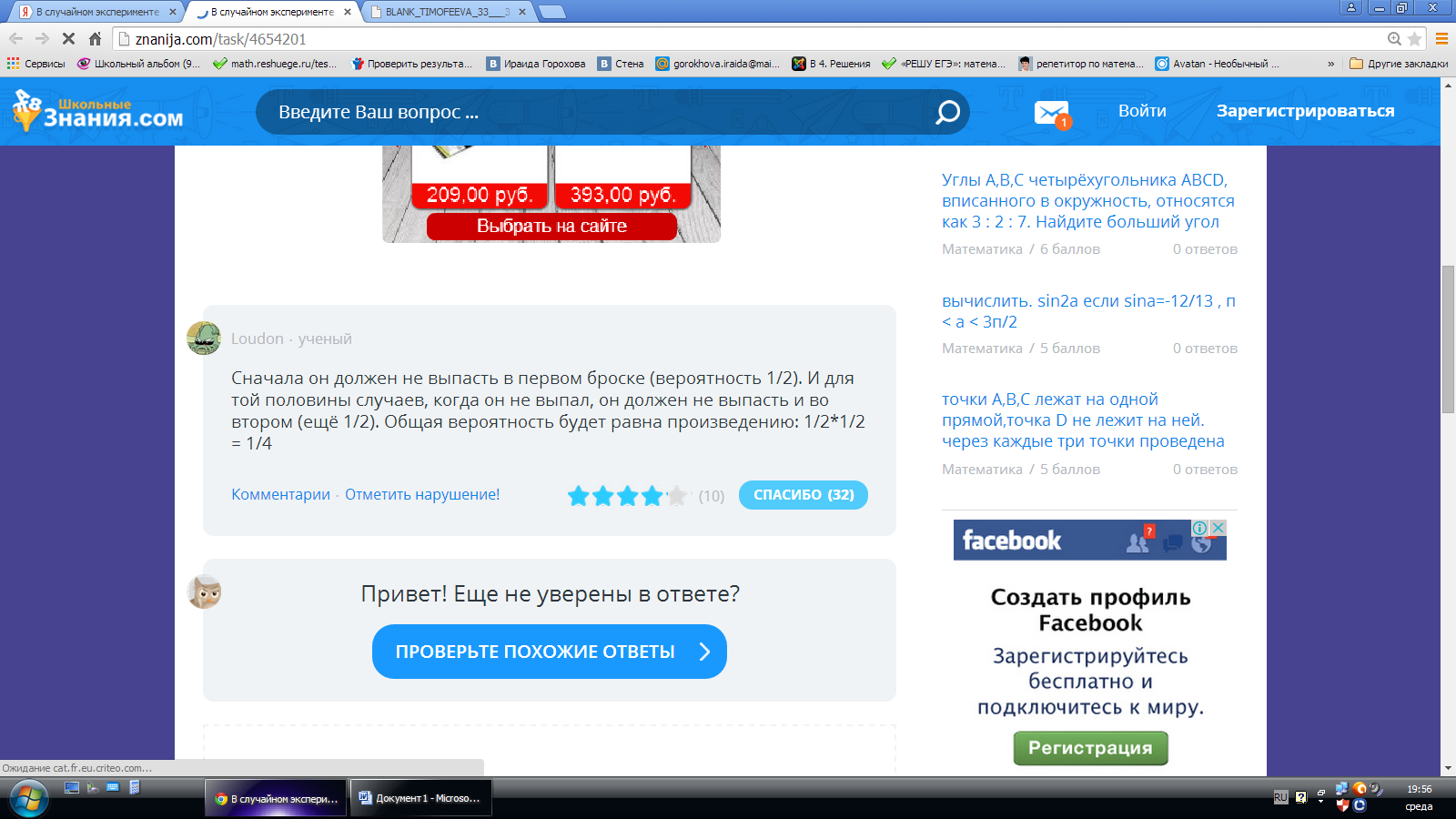The image size is (1456, 819).
Task: Open Проверить результаты bookmark
Action: click(x=411, y=64)
